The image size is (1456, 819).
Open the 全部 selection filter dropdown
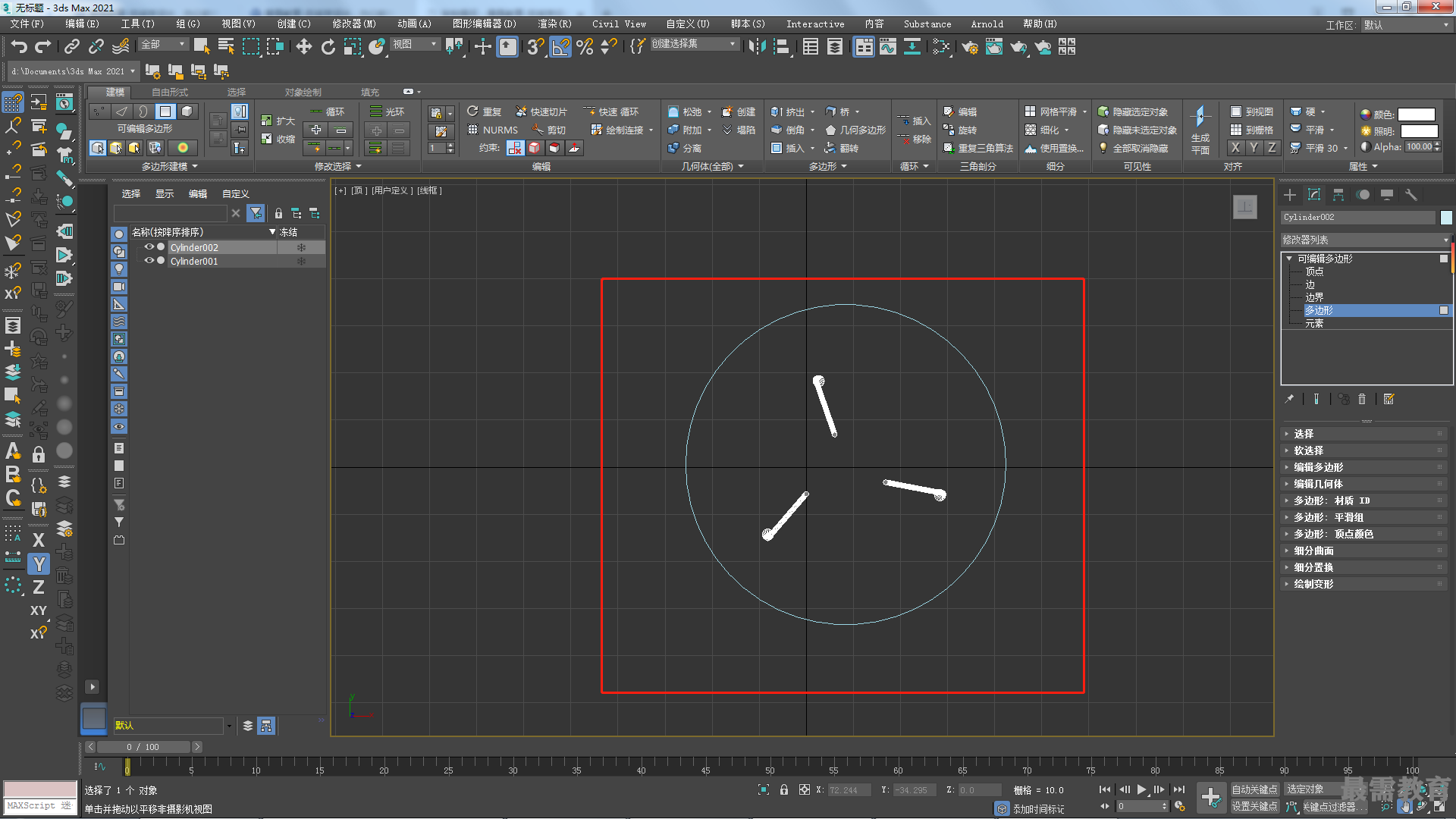click(163, 45)
